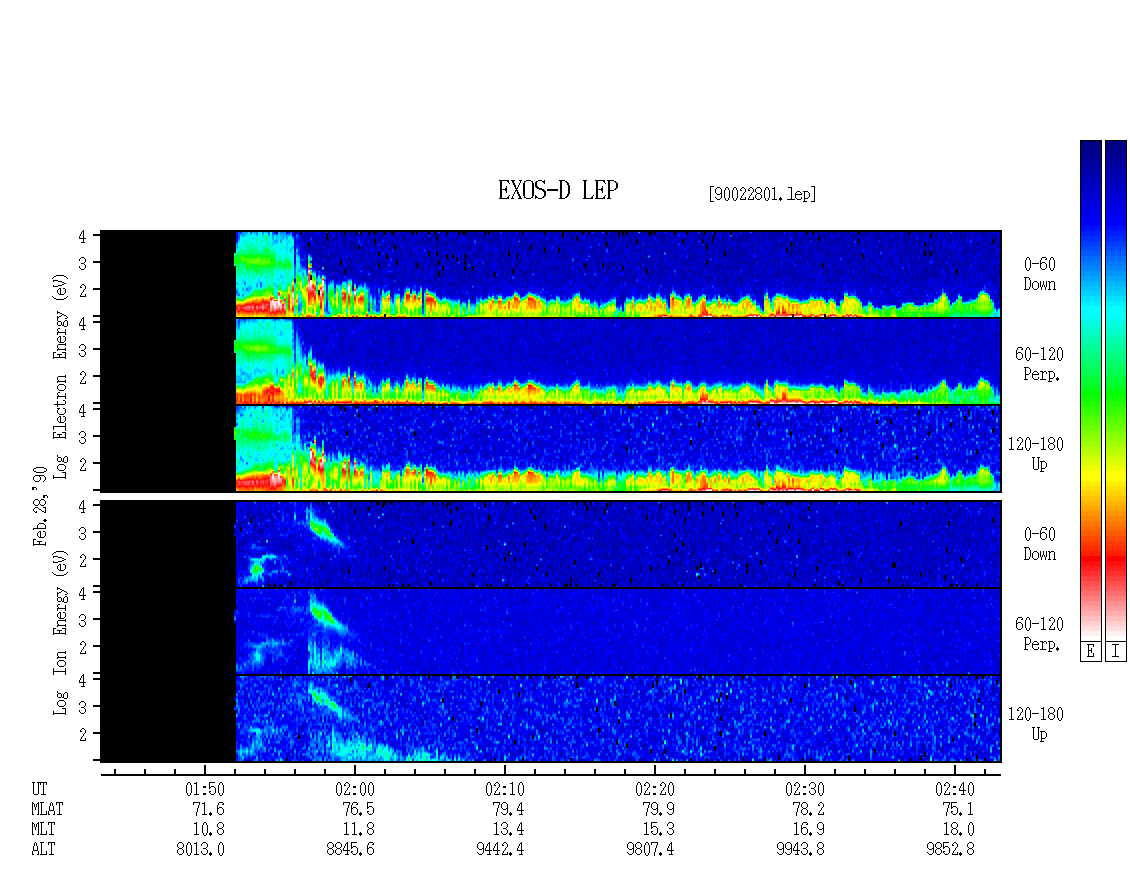Screen dimensions: 1130x875
Task: Click the MLT value 15.3
Action: pos(659,830)
